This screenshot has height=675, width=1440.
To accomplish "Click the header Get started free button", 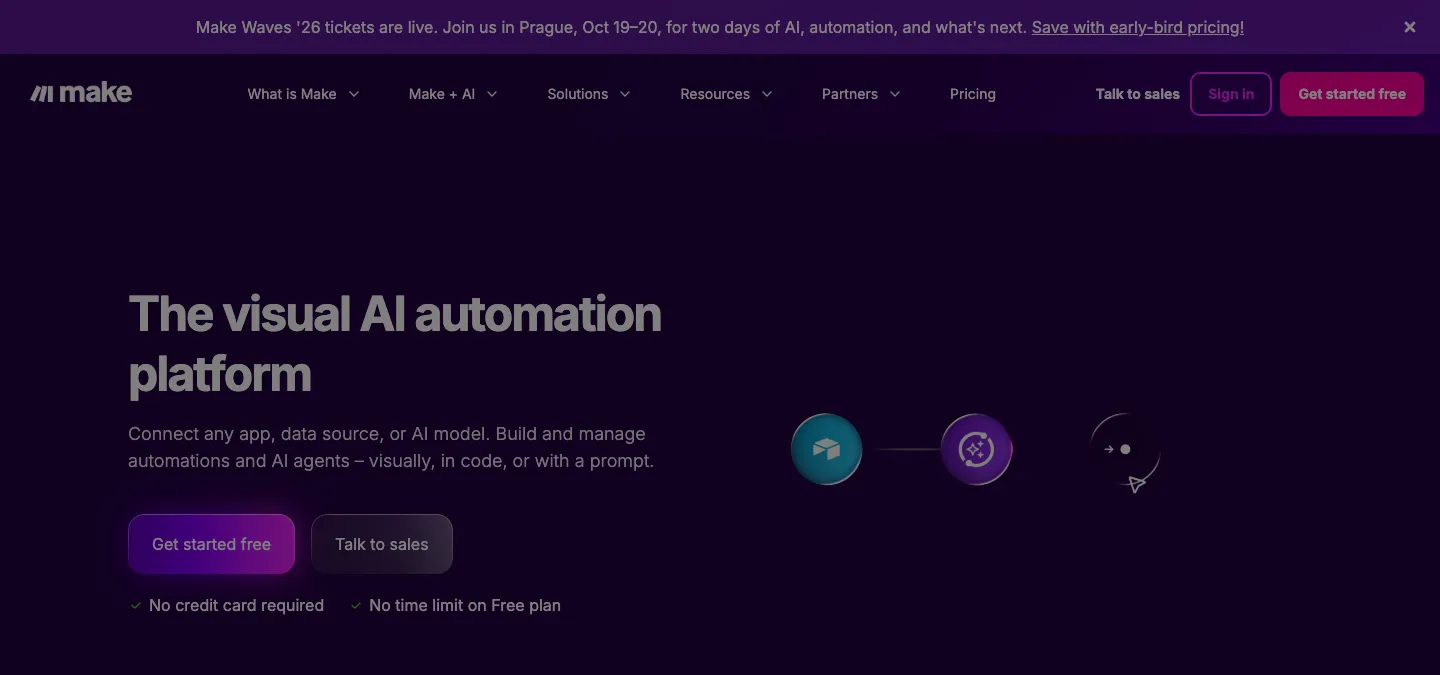I will point(1352,94).
